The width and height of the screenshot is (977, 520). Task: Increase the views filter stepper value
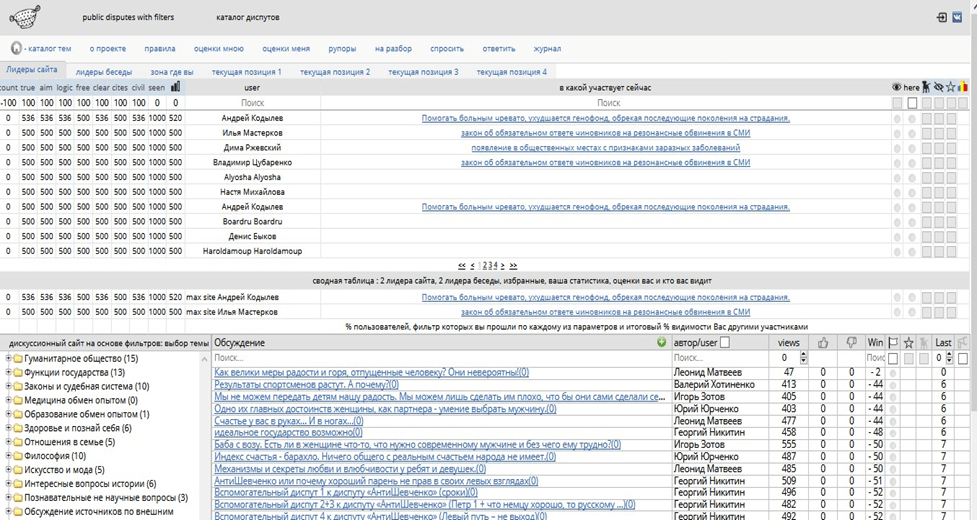coord(802,354)
